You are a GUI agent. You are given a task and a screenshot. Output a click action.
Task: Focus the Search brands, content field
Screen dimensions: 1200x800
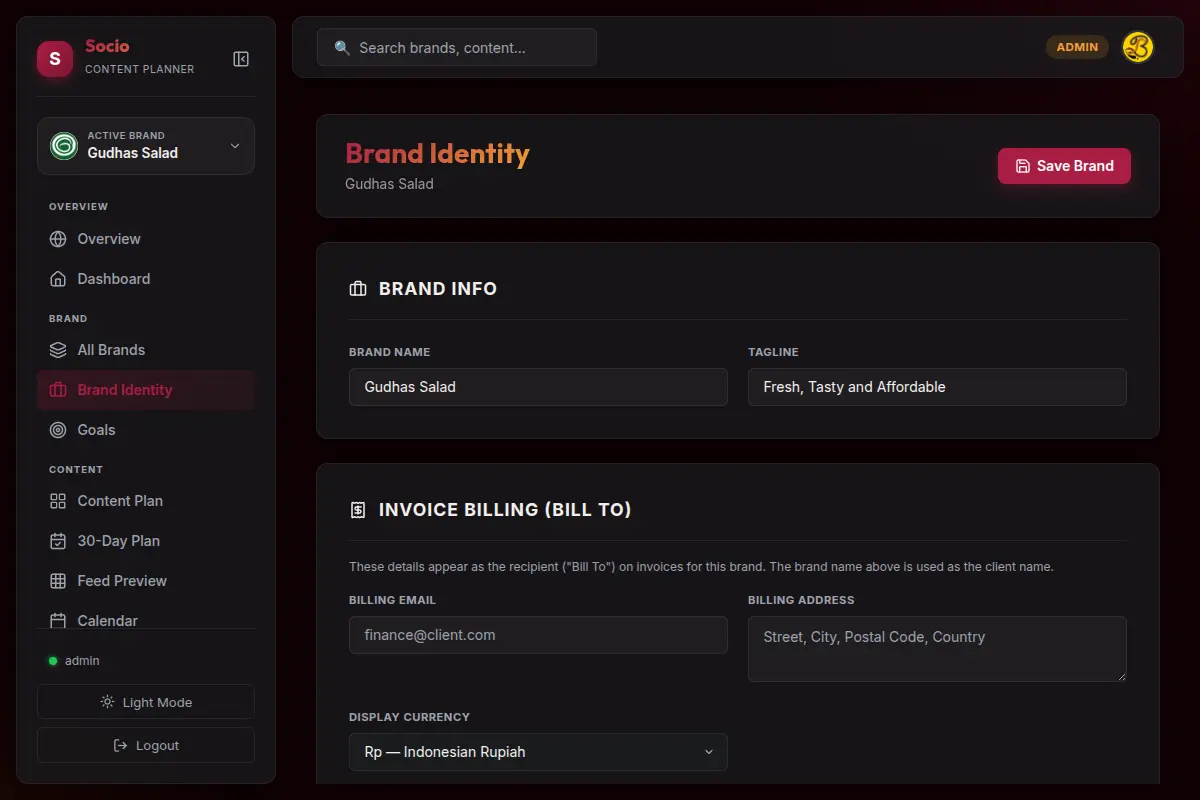pyautogui.click(x=457, y=47)
